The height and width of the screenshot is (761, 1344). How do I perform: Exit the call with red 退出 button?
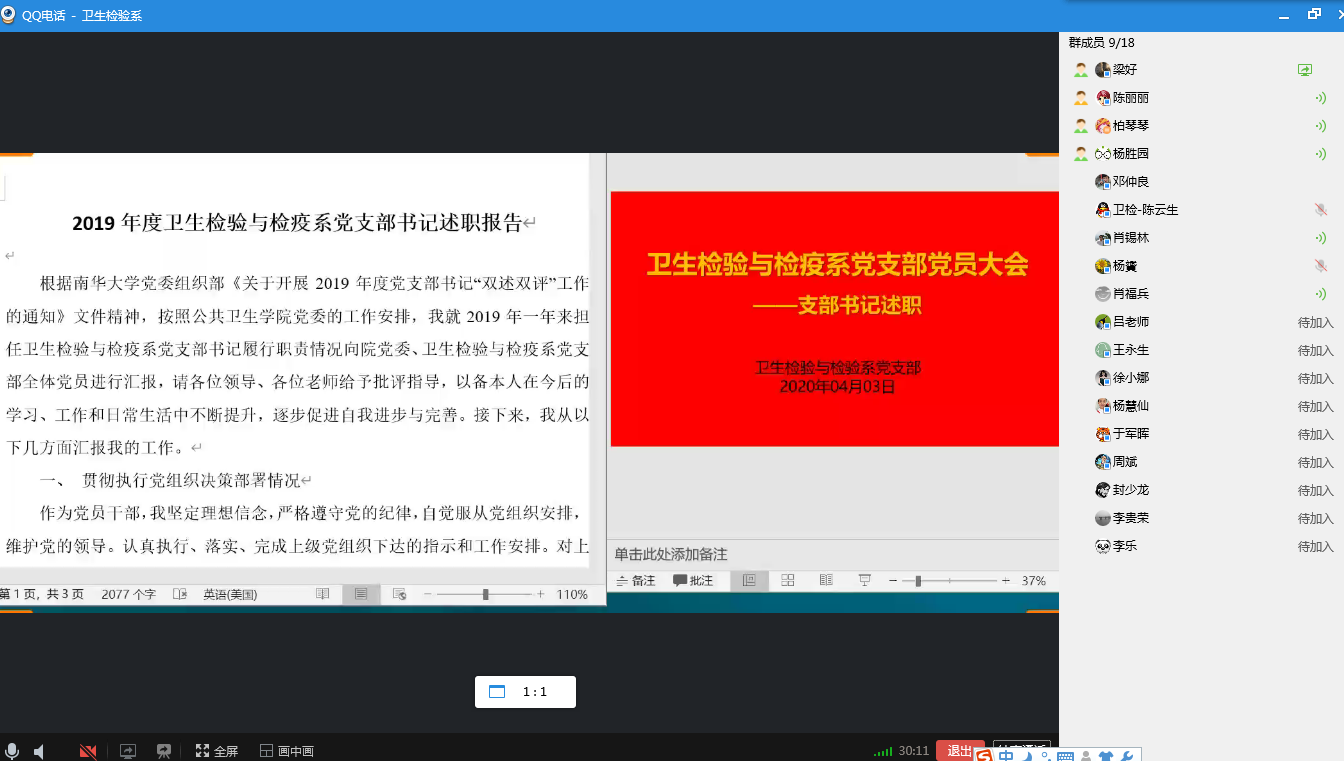pyautogui.click(x=958, y=751)
